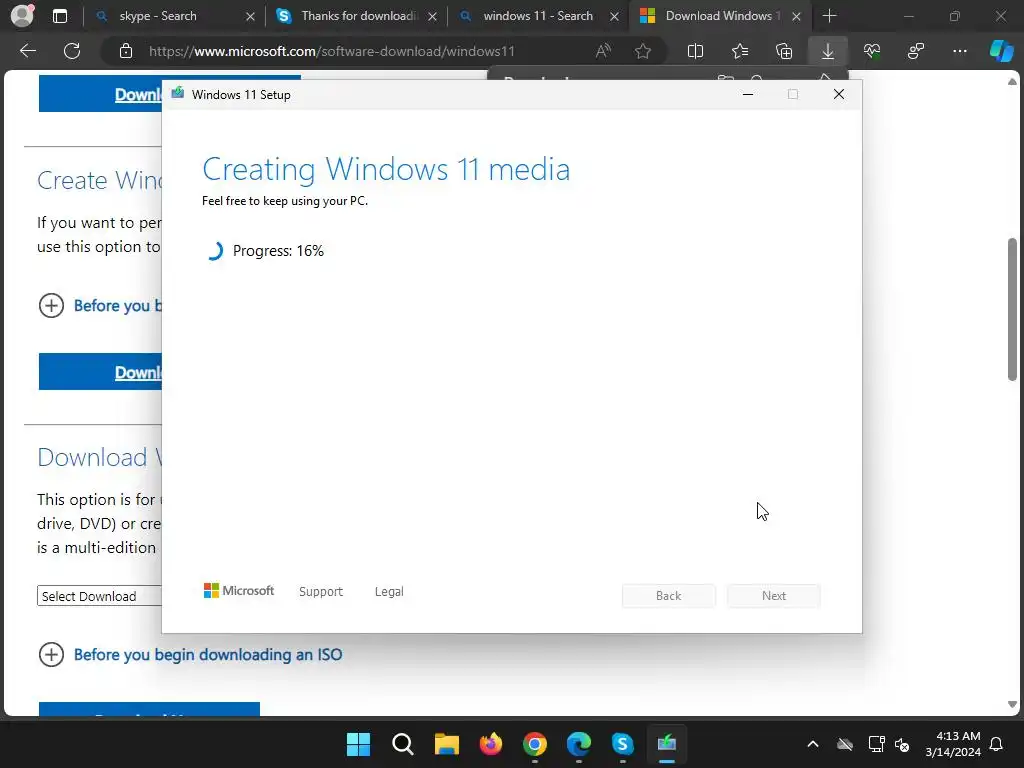Close the 'skype - Search' tab
This screenshot has width=1024, height=768.
[x=250, y=16]
